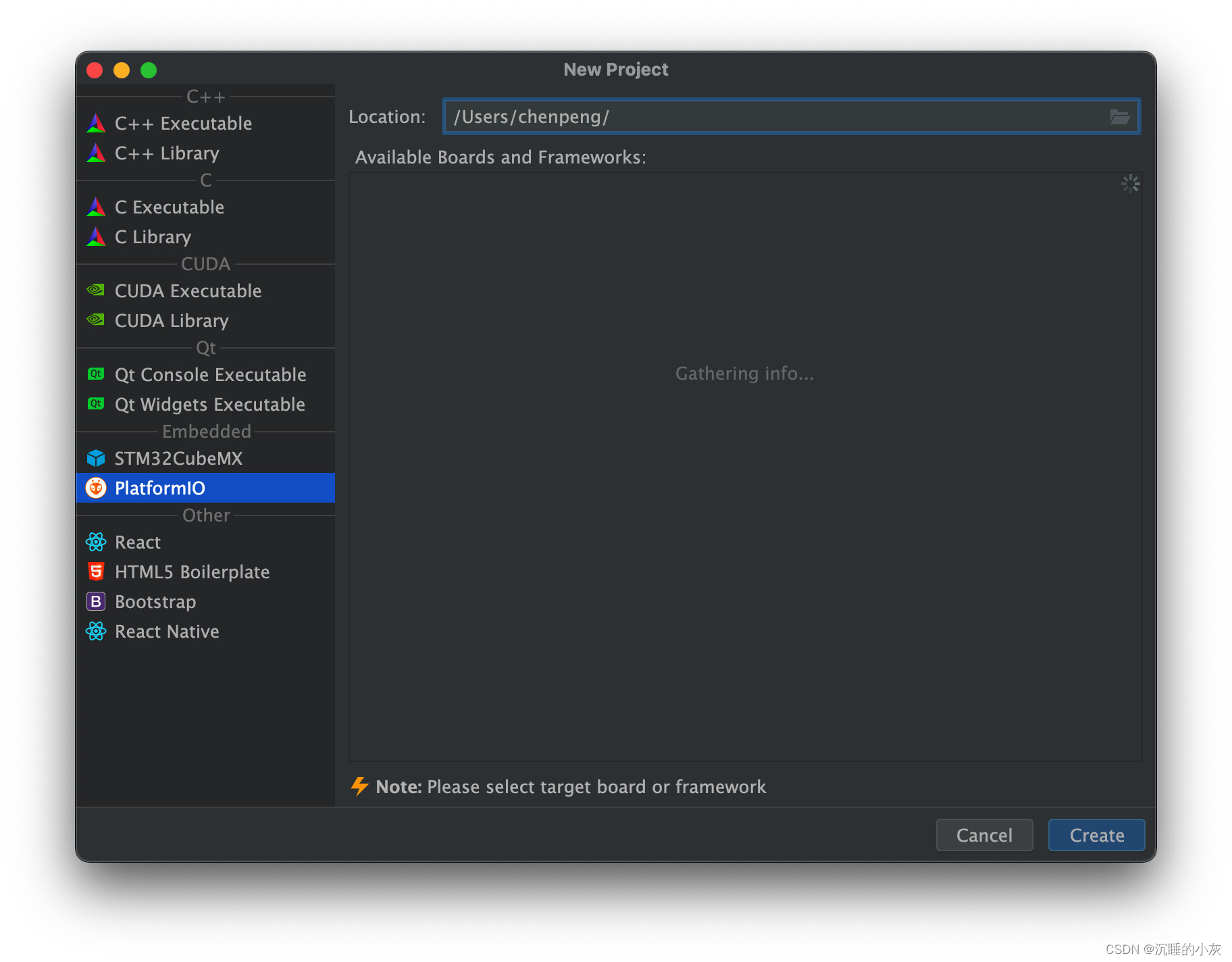Choose the React project template
This screenshot has height=962, width=1232.
[x=205, y=542]
